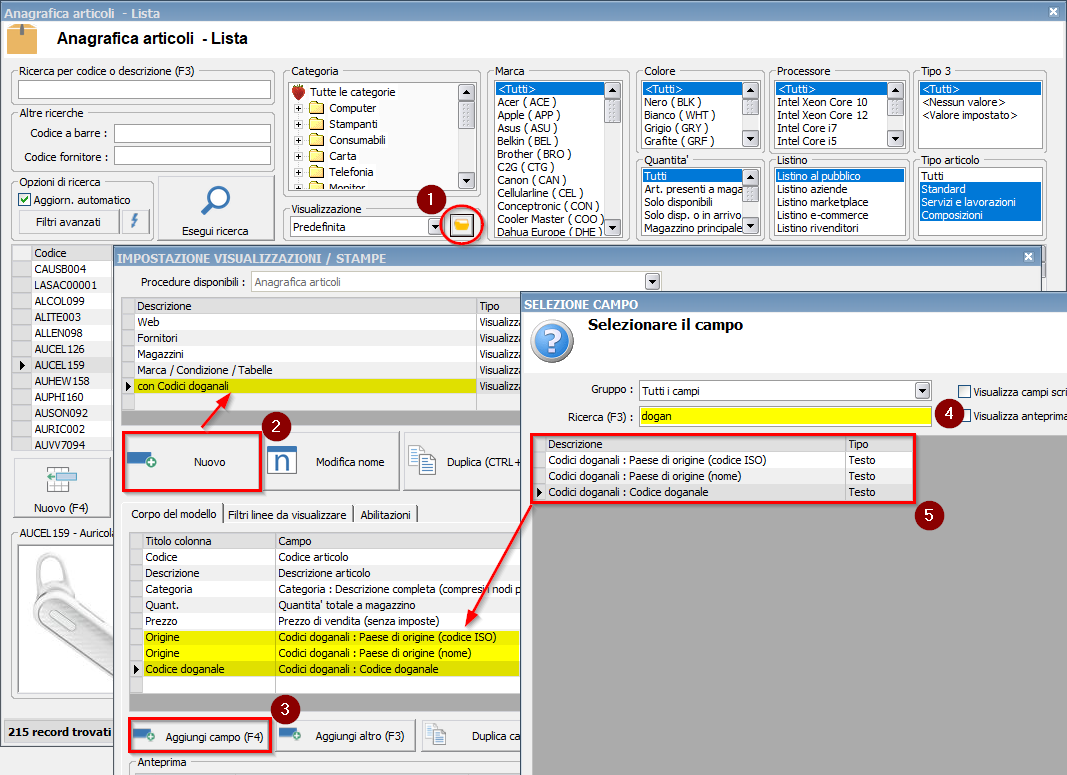This screenshot has width=1067, height=775.
Task: Click the Ricerca per codice input field
Action: pos(145,90)
